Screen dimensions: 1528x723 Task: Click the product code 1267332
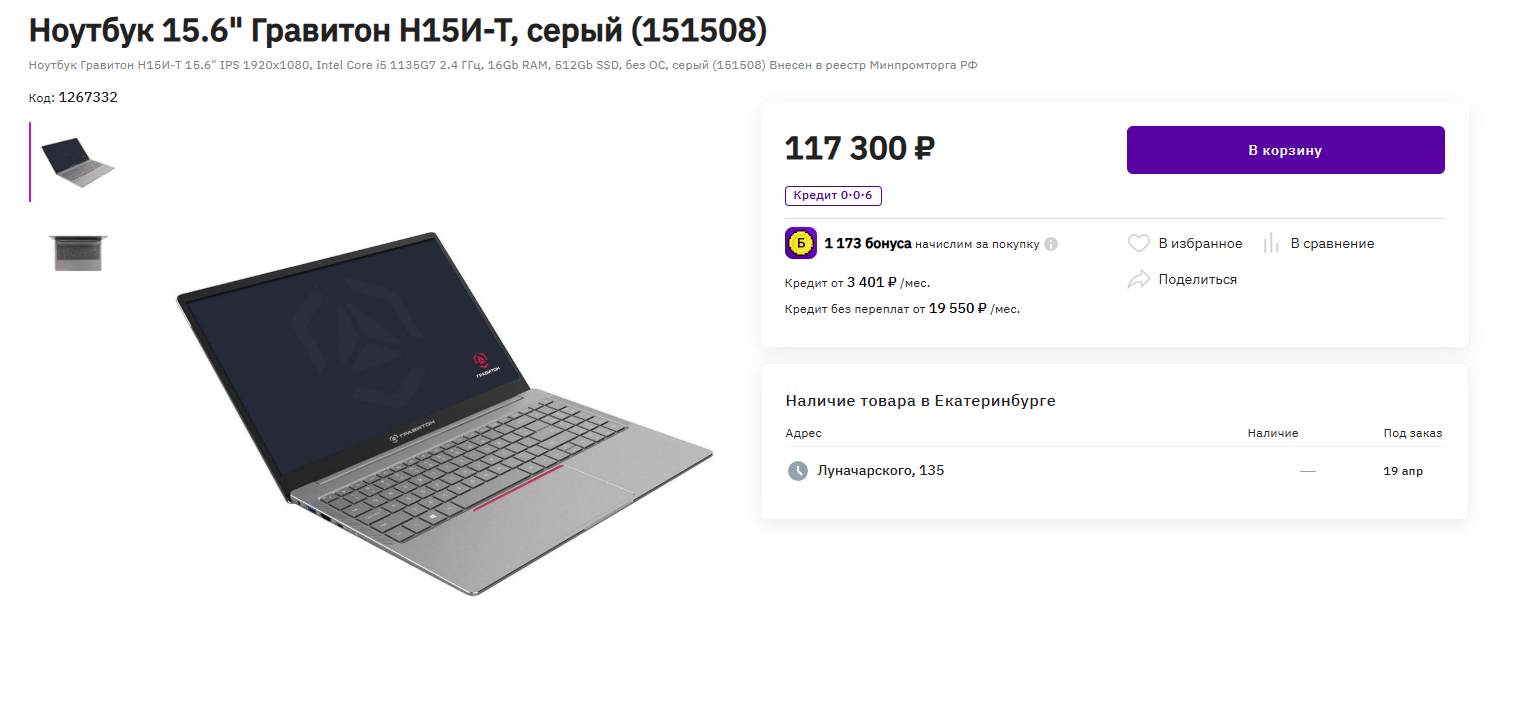88,98
